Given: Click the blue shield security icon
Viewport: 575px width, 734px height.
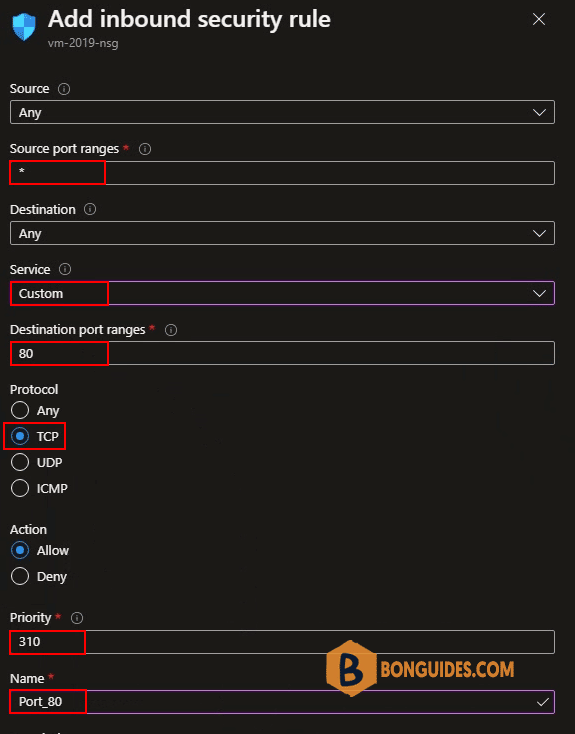Looking at the screenshot, I should (x=24, y=27).
